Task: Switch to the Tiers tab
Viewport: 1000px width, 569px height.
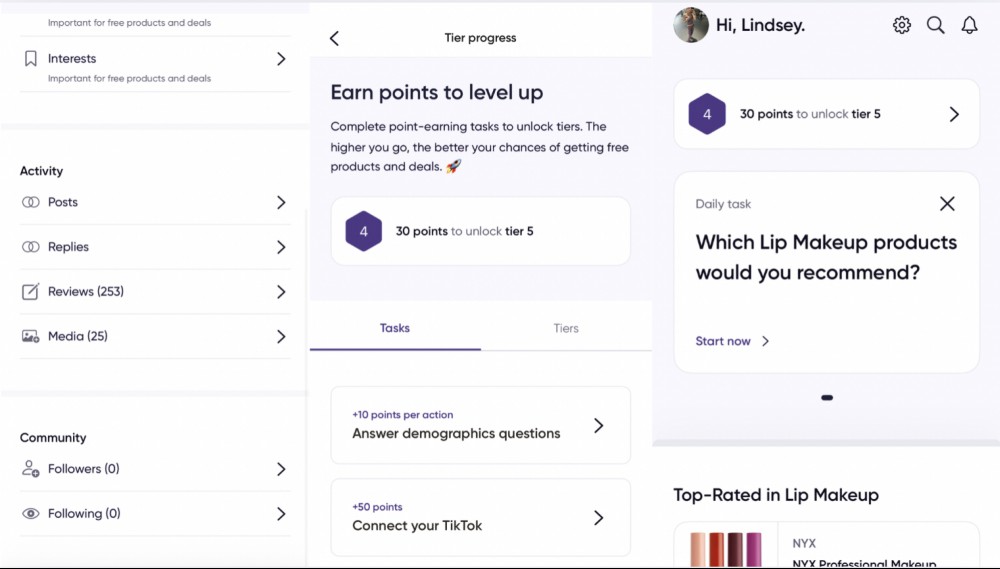Action: click(x=566, y=328)
